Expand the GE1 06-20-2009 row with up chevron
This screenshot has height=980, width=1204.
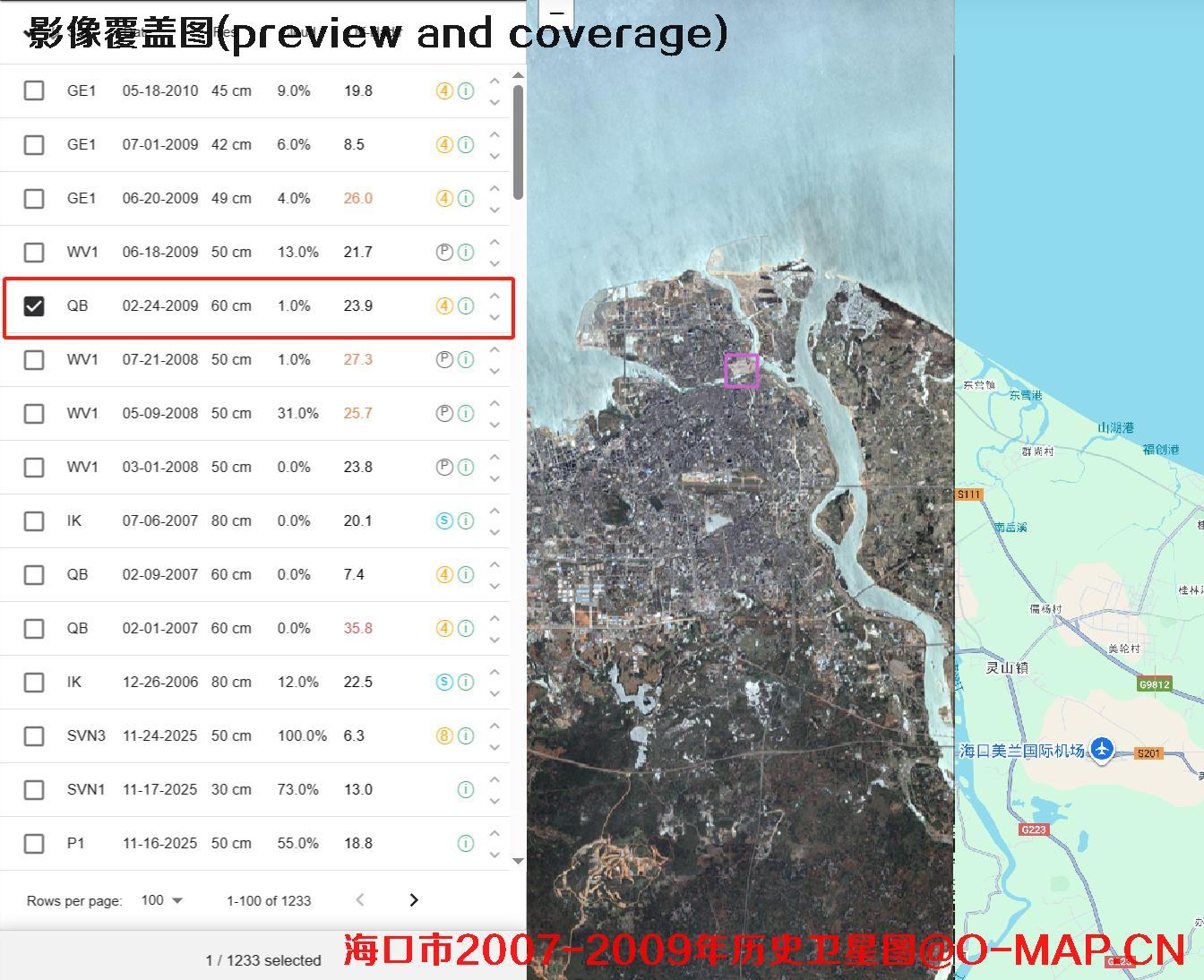(x=494, y=187)
